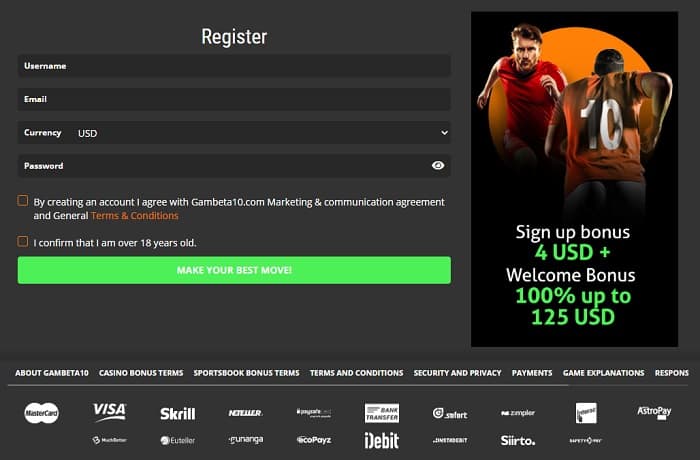Open Sportsbook Bonus Terms tab
This screenshot has height=460, width=700.
(246, 373)
